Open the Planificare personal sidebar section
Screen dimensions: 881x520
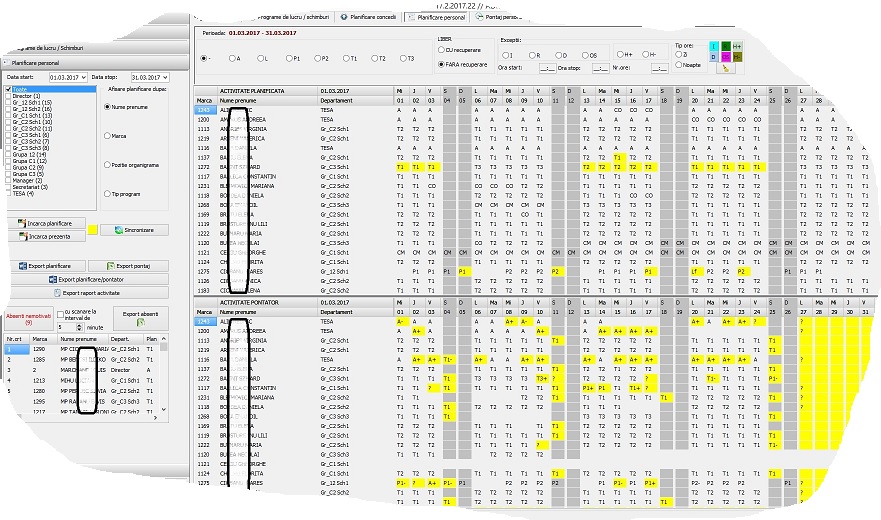94,63
